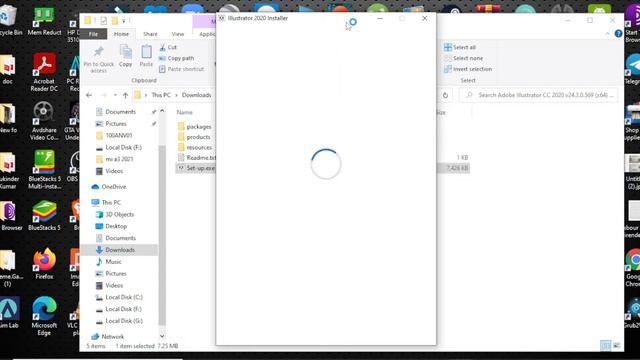
Task: Open the Recycle Bin desktop icon
Action: [x=9, y=20]
